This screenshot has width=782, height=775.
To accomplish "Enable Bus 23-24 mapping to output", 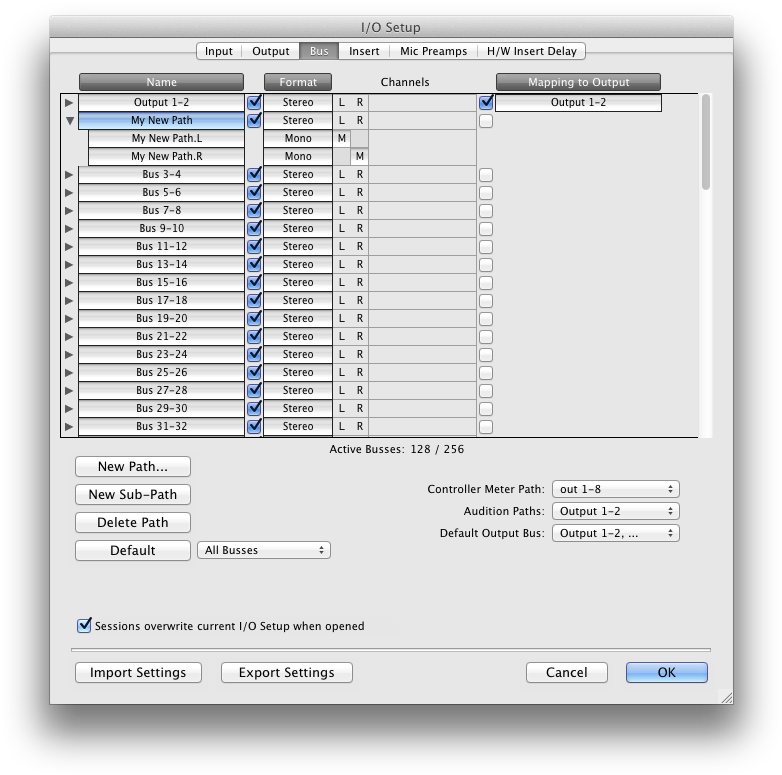I will (x=486, y=355).
